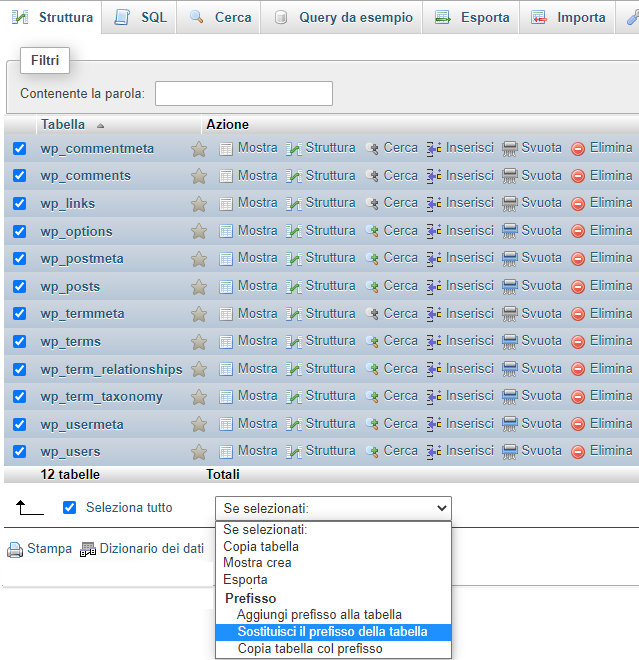Toggle the Seleziona tutto checkbox

[69, 507]
